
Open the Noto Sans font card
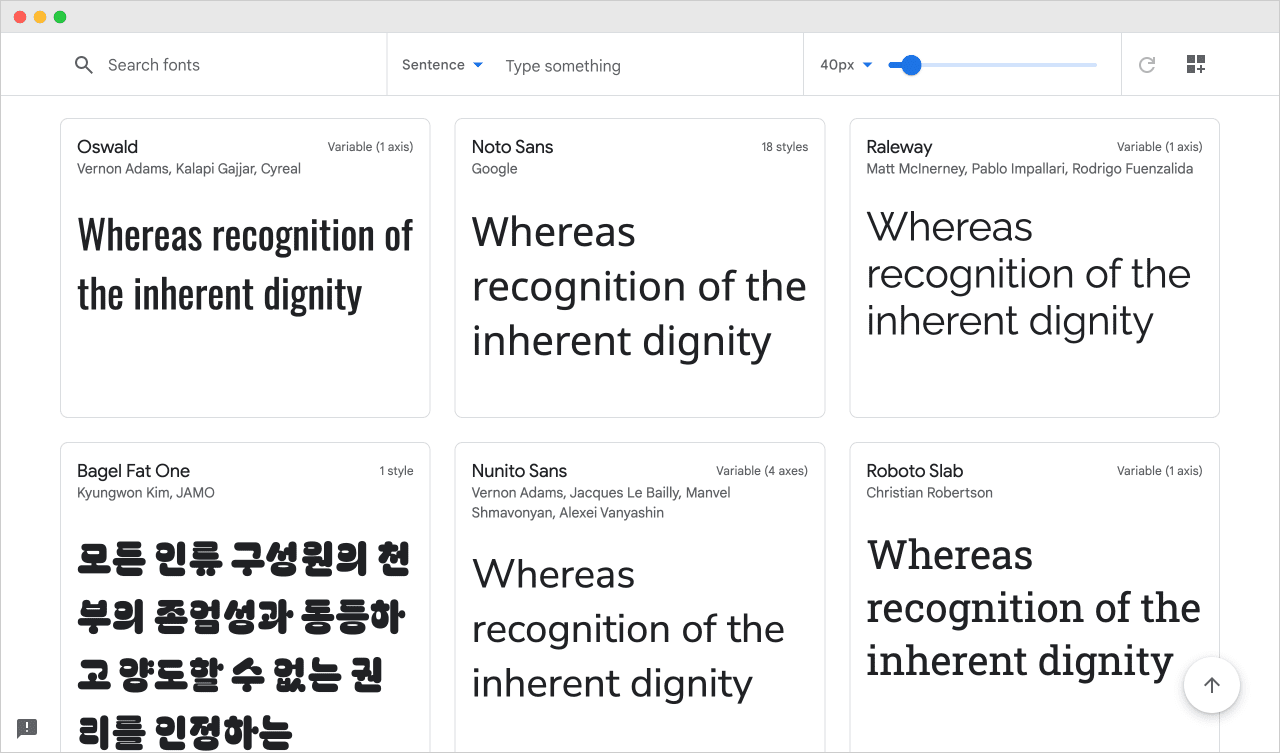coord(640,268)
